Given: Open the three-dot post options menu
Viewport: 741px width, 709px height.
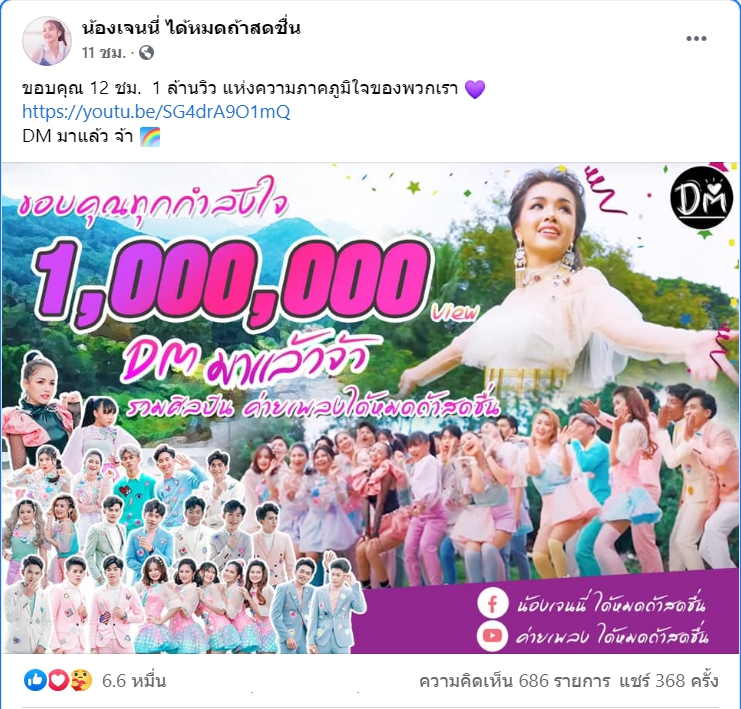Looking at the screenshot, I should point(696,39).
